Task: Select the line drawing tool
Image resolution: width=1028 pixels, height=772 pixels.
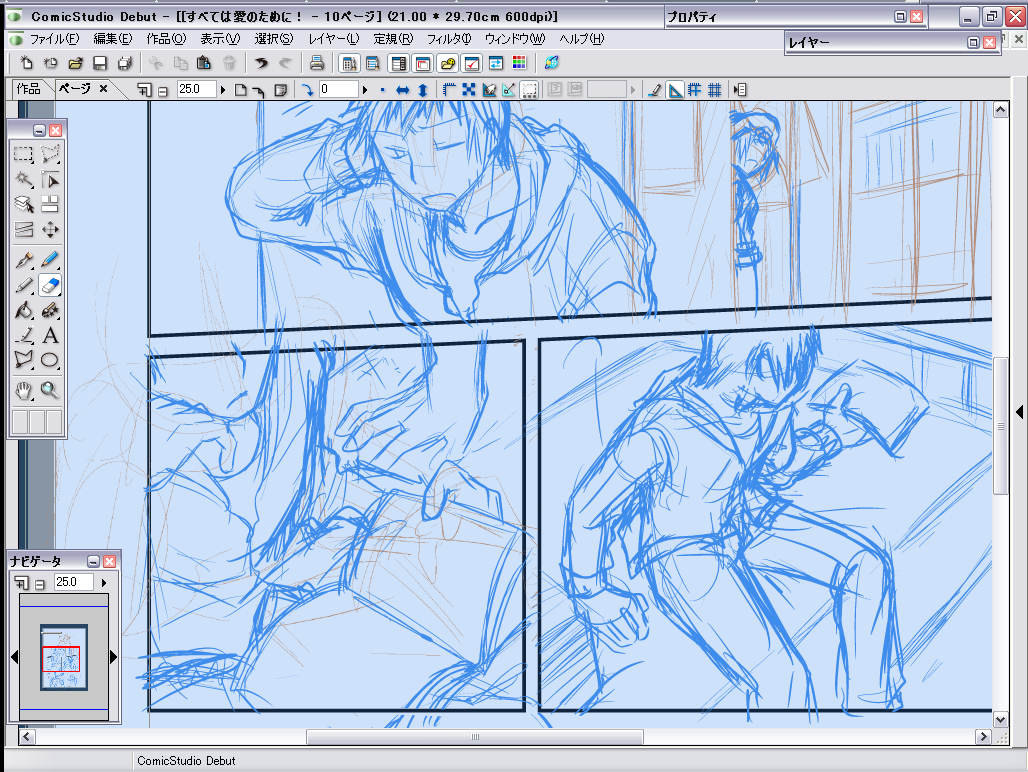Action: pos(24,335)
